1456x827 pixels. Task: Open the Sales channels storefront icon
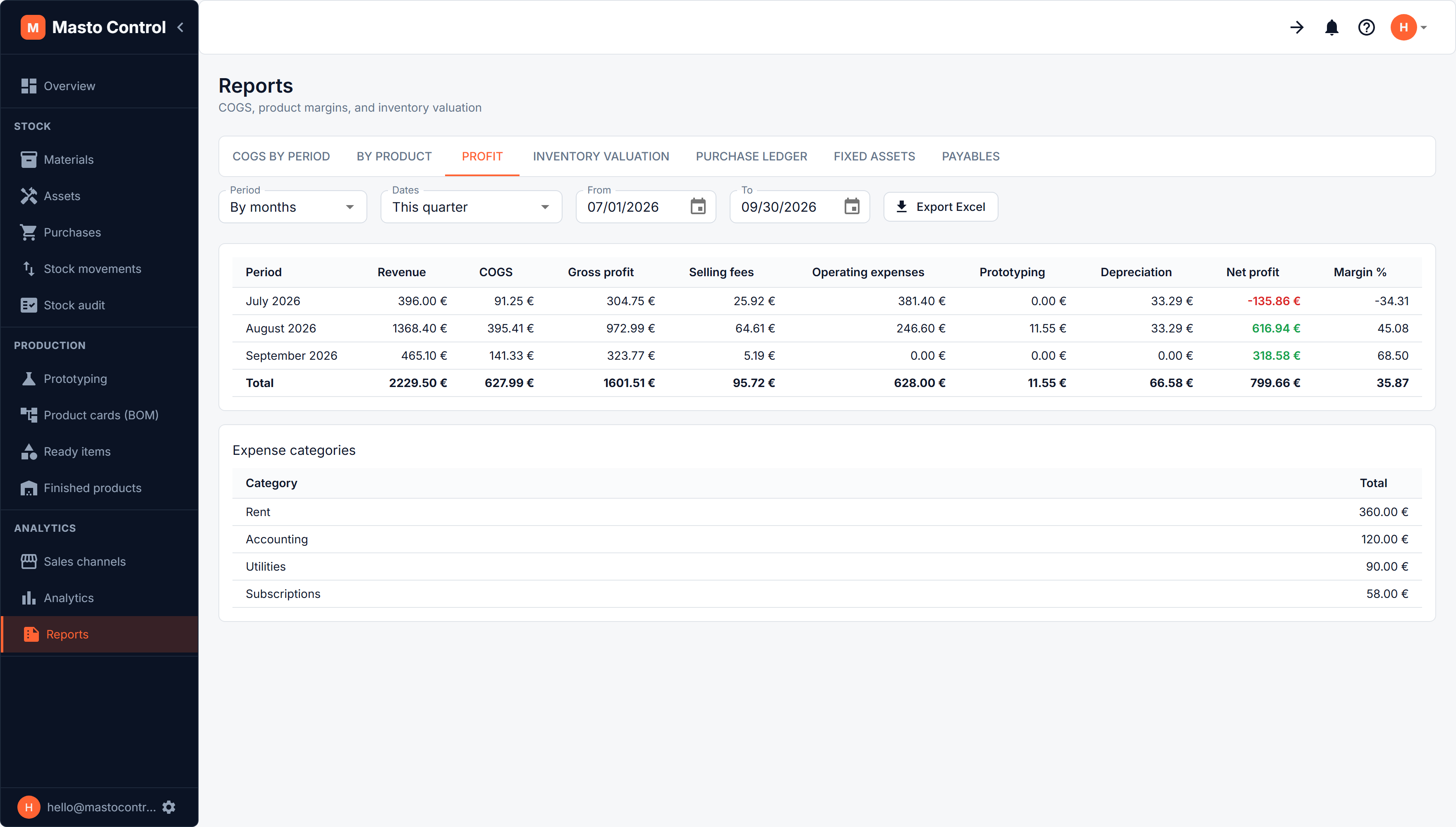(29, 562)
